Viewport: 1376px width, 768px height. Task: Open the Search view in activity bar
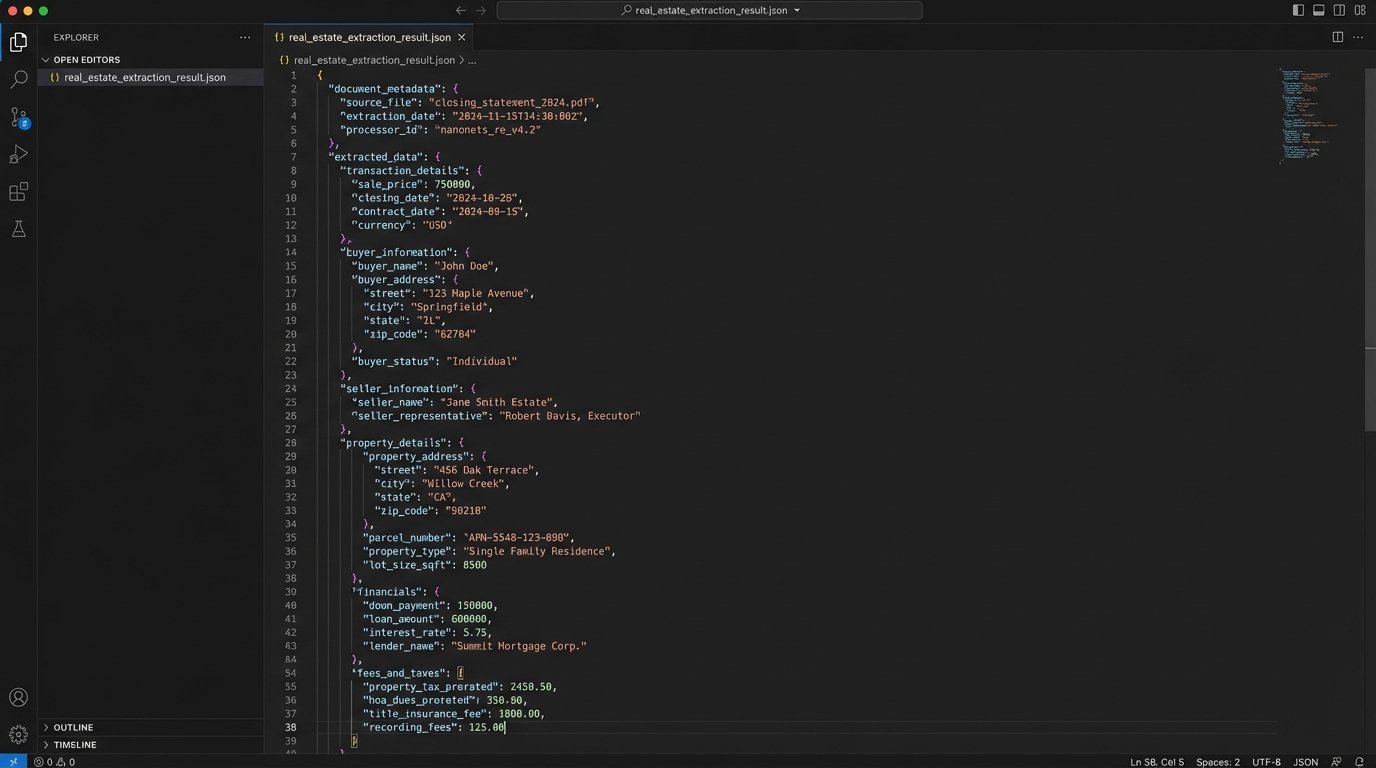coord(18,79)
